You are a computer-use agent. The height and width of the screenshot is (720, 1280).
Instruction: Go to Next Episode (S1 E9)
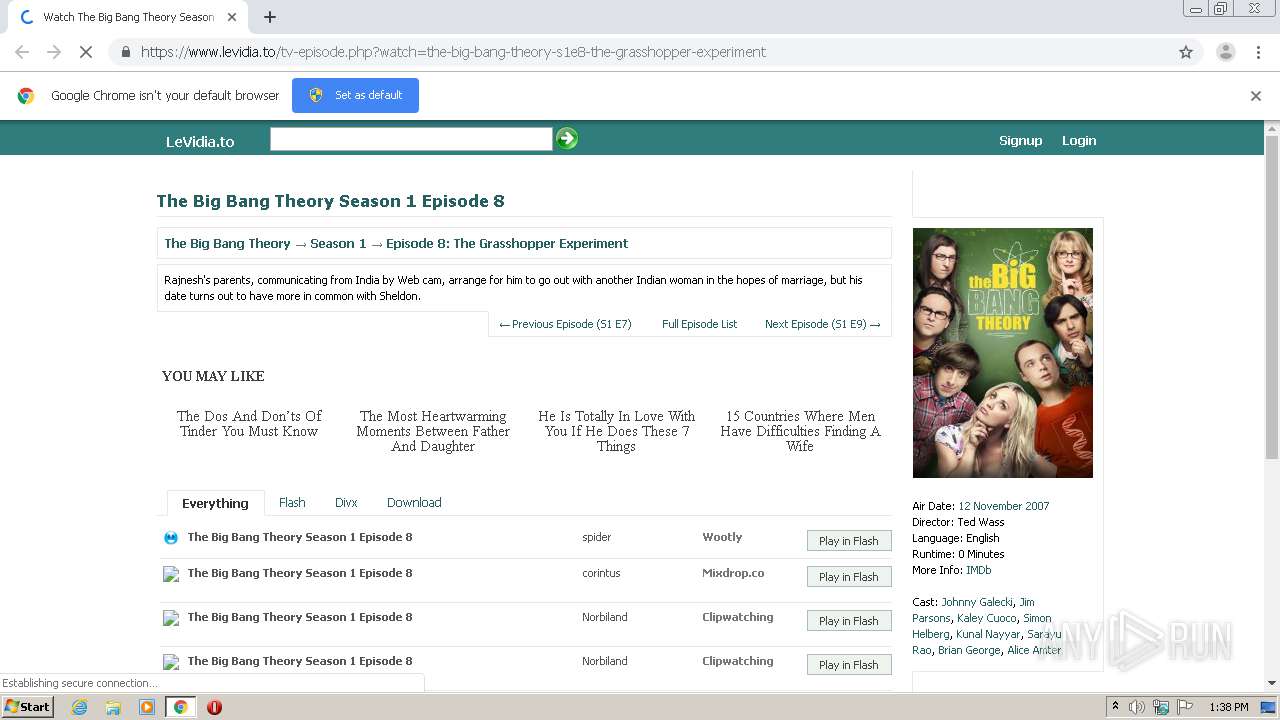click(823, 324)
